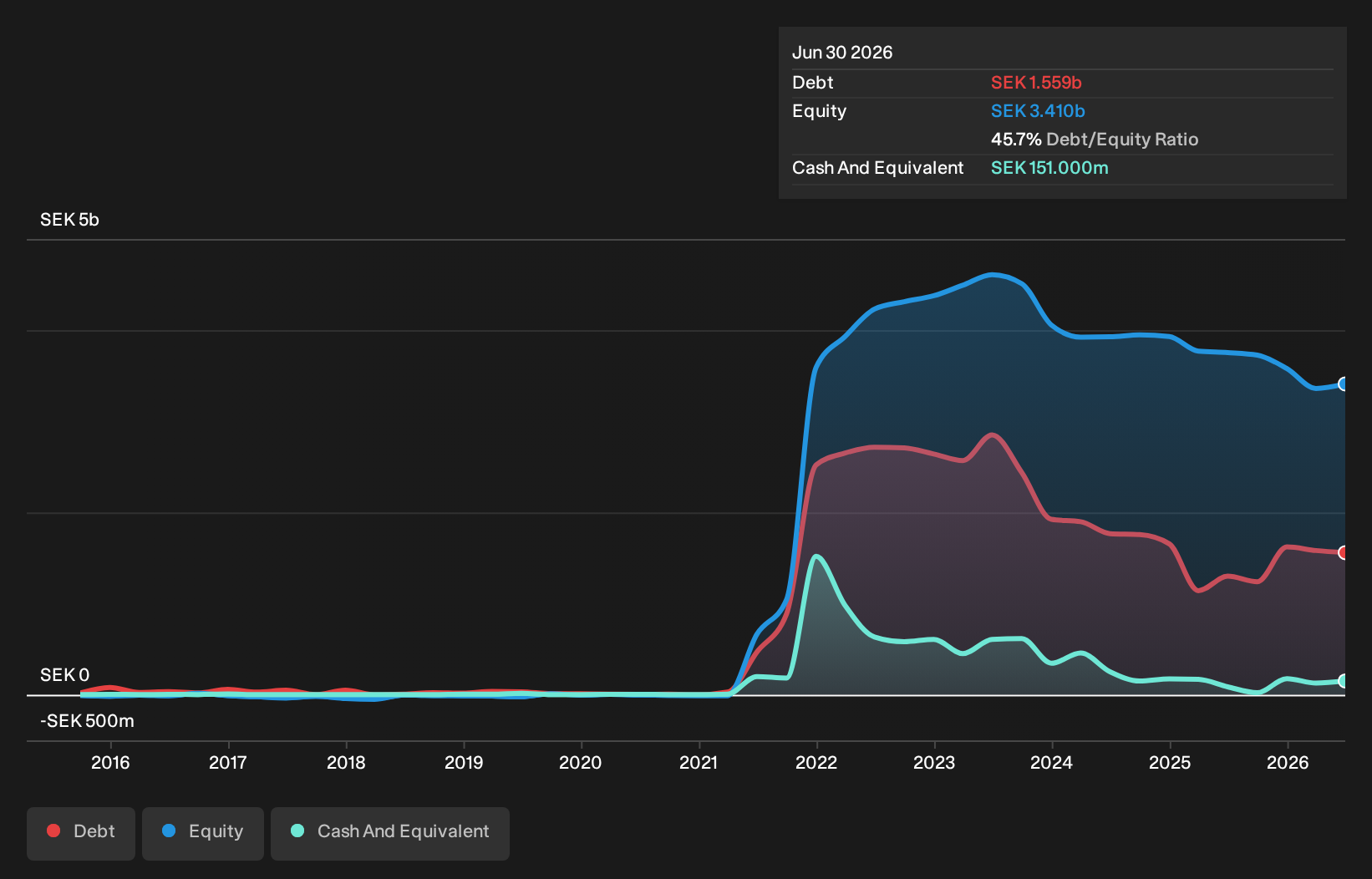Click the 2019 x-axis label
This screenshot has height=879, width=1372.
pyautogui.click(x=464, y=762)
